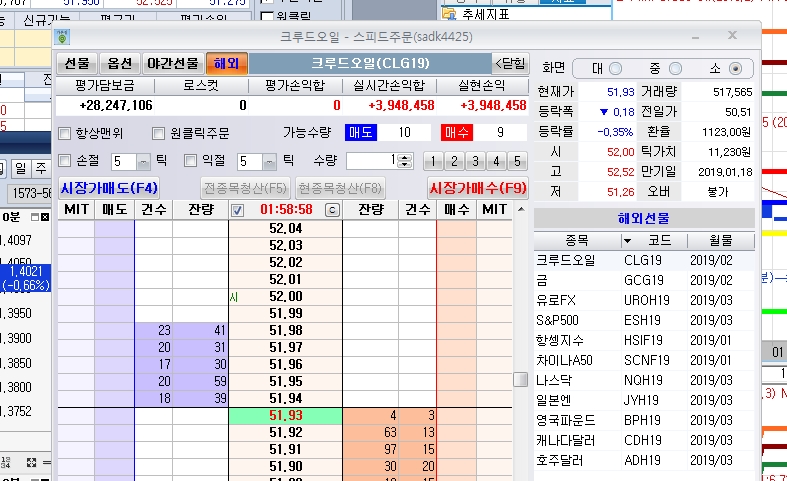Toggle the 손절 checkbox

[x=64, y=161]
